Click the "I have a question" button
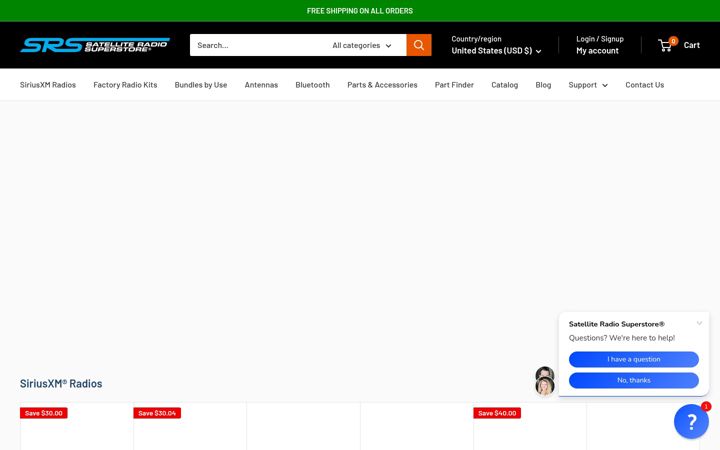This screenshot has height=450, width=720. 634,359
